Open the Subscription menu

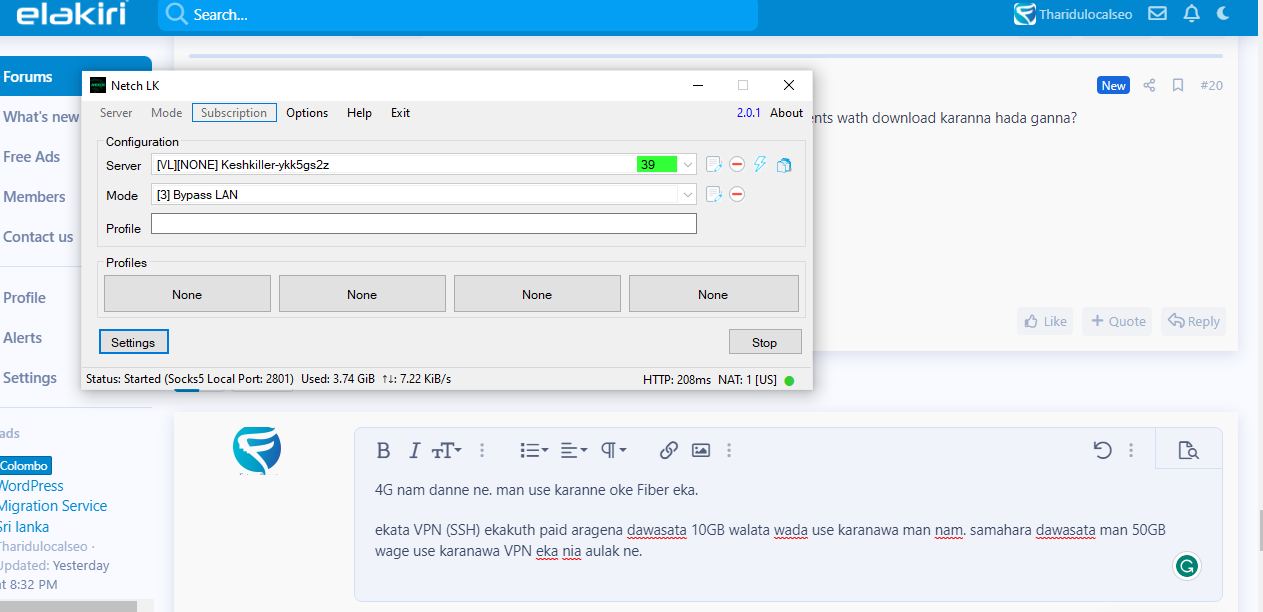point(234,113)
